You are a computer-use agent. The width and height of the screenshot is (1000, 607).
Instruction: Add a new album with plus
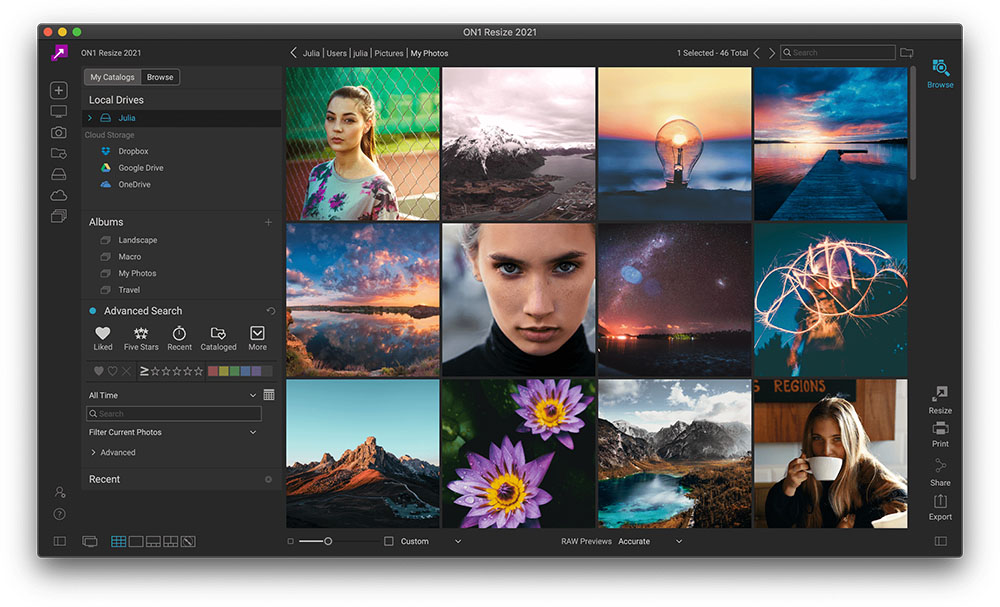tap(268, 222)
